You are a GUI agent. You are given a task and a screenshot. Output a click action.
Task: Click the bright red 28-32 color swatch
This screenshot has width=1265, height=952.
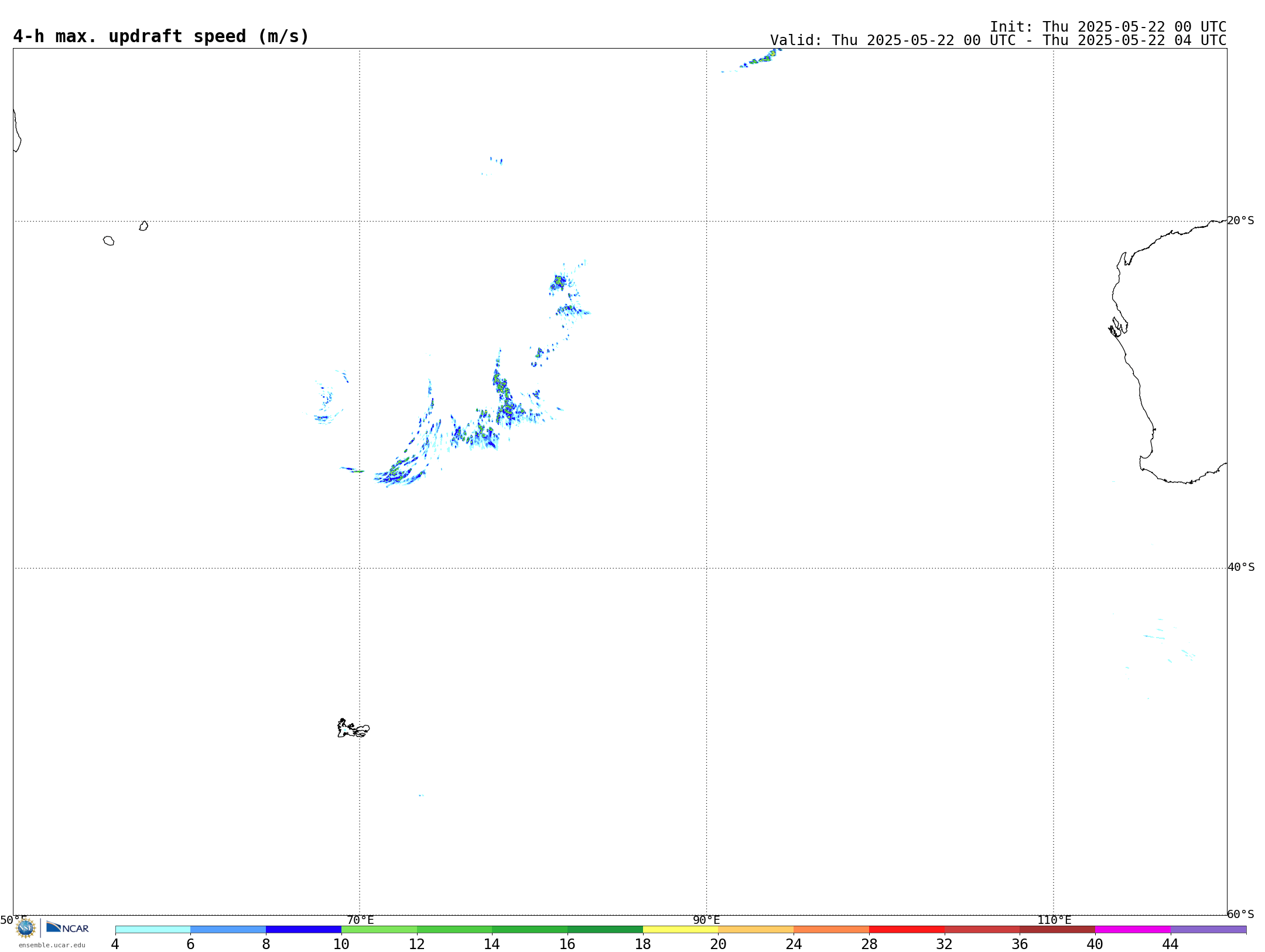tap(907, 930)
